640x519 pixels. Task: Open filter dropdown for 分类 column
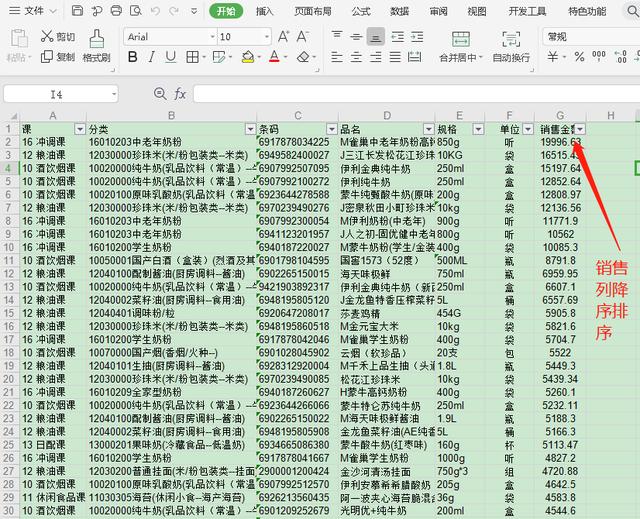tap(250, 129)
